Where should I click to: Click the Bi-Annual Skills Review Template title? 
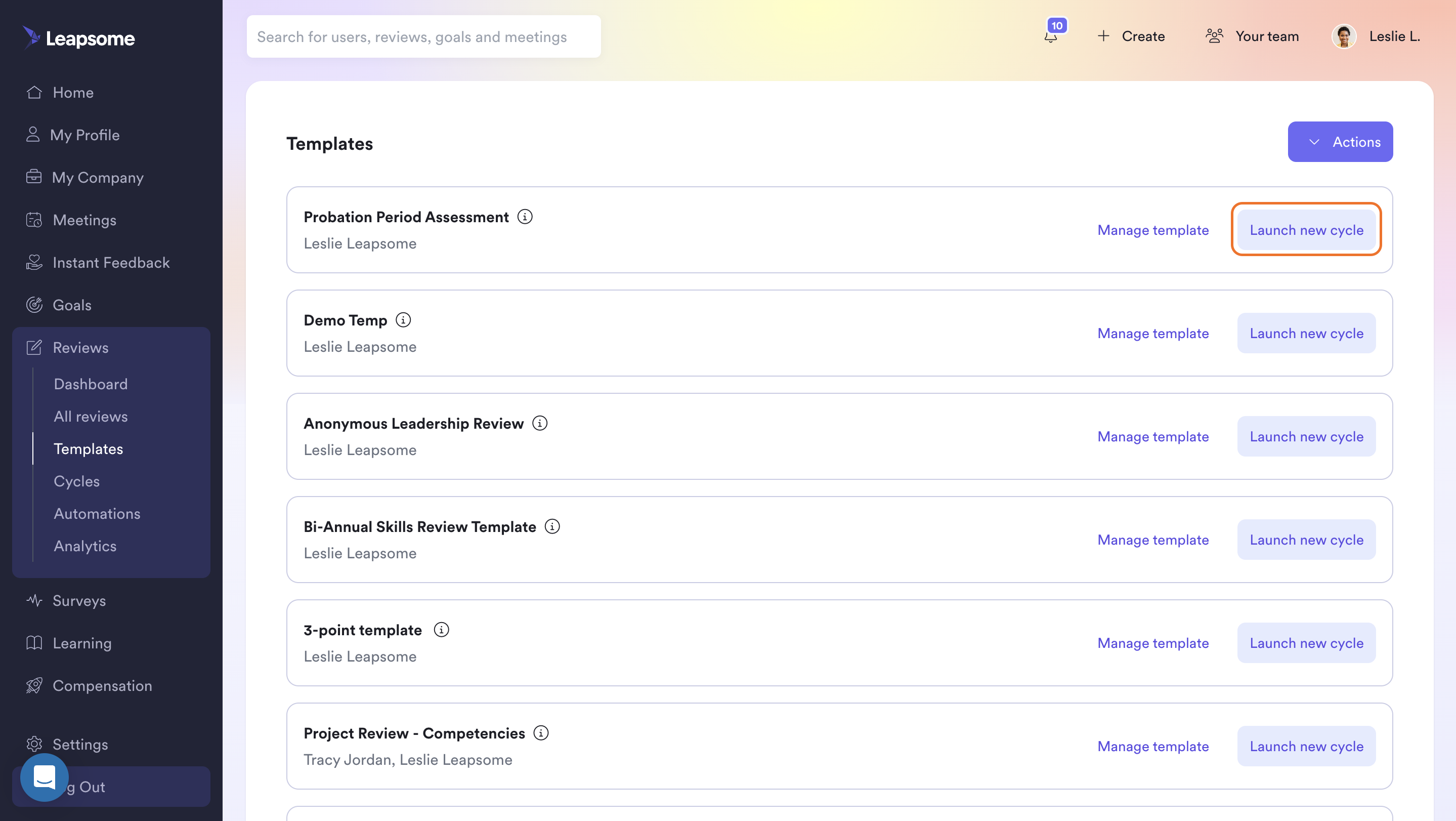coord(420,526)
